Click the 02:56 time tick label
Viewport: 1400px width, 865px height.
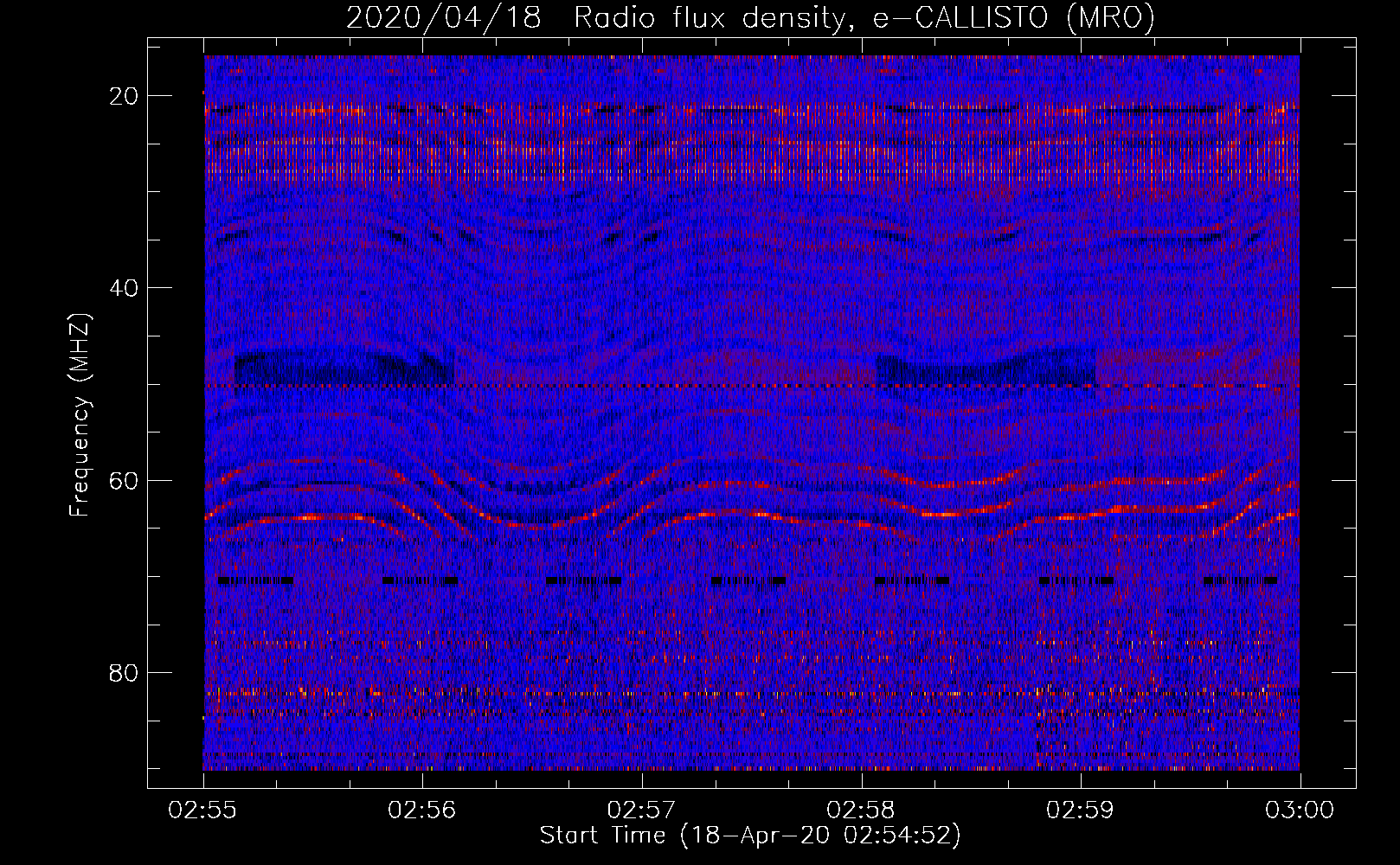pyautogui.click(x=422, y=811)
